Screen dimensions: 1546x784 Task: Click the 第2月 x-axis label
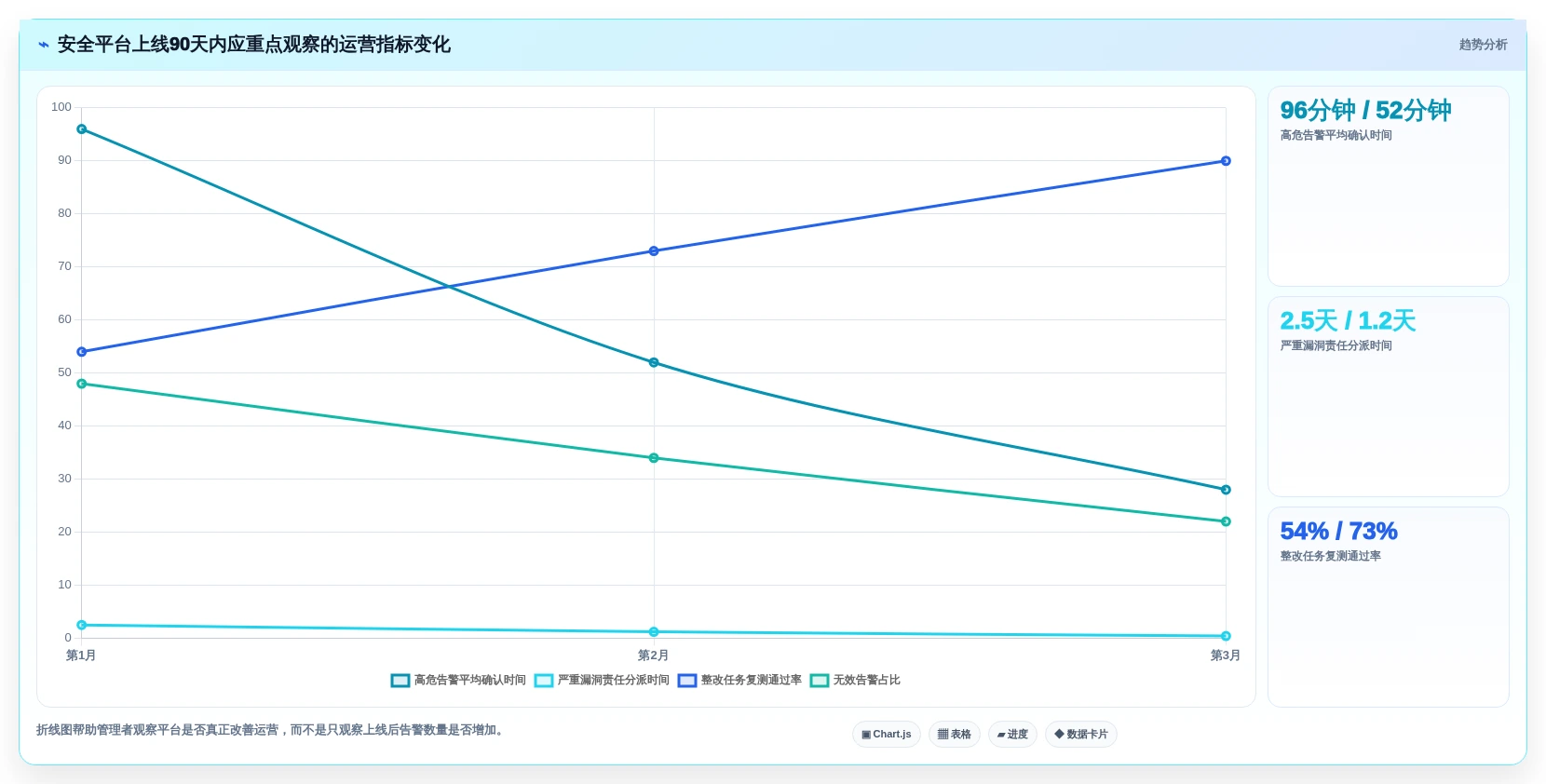point(653,656)
